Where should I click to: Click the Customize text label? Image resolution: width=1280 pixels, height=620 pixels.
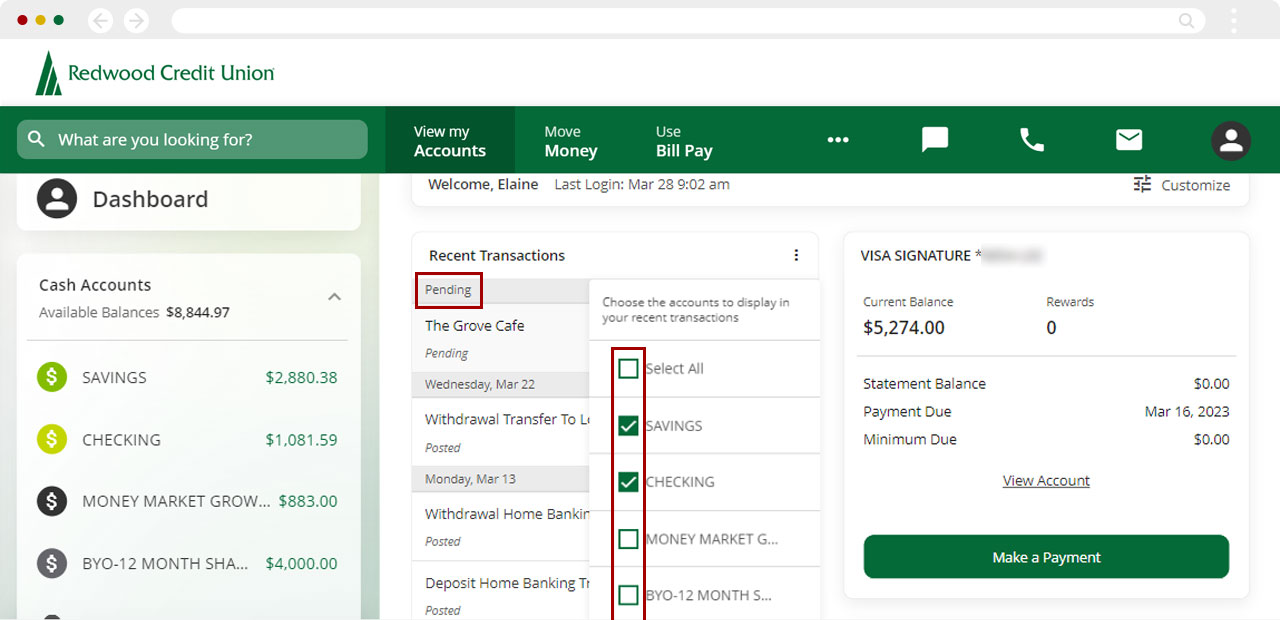(x=1196, y=185)
